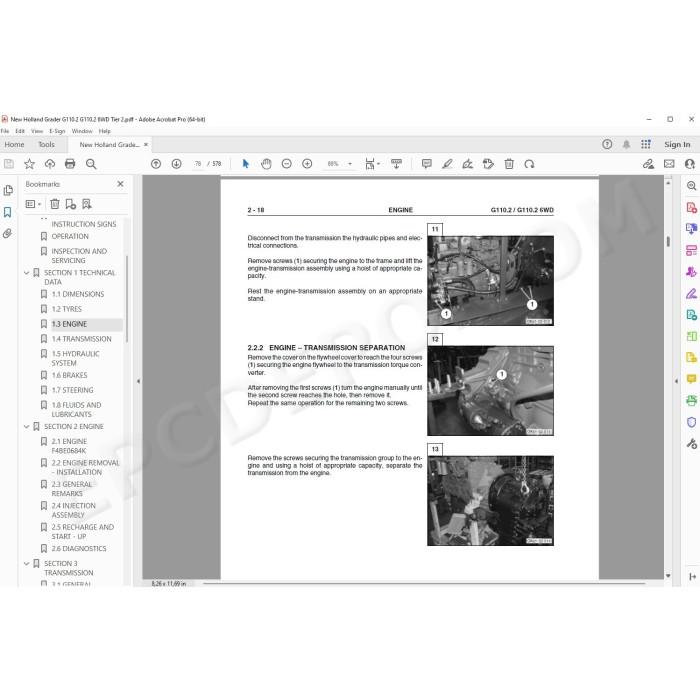
Task: Open Help question mark icon
Action: [607, 144]
